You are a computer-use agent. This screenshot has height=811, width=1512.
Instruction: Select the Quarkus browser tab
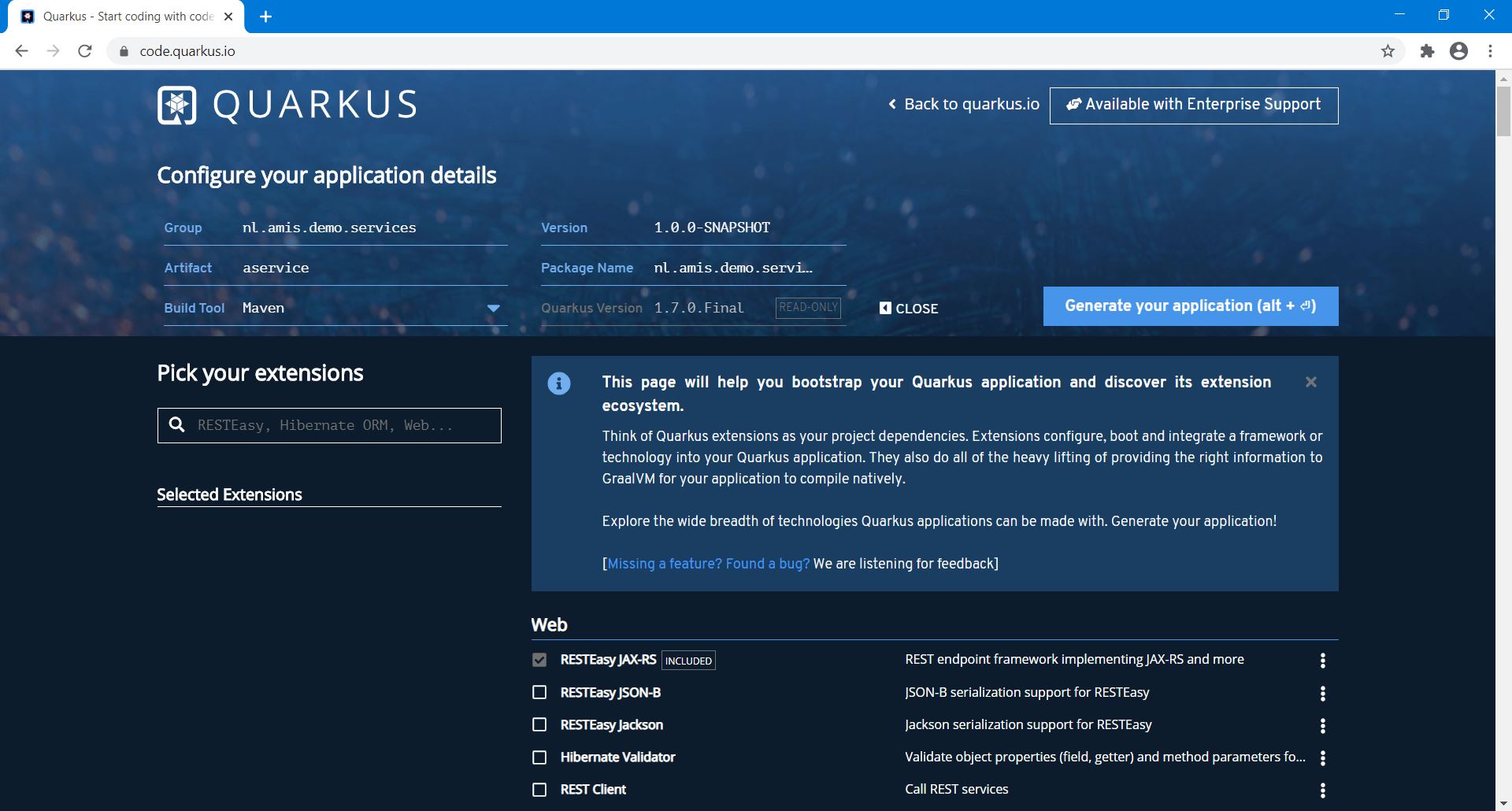point(126,17)
